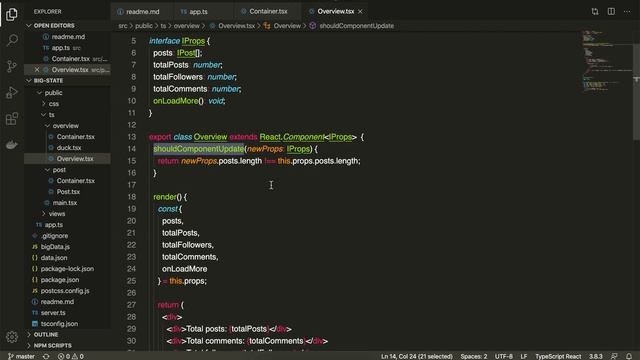Open data.json in the file tree

click(x=54, y=258)
